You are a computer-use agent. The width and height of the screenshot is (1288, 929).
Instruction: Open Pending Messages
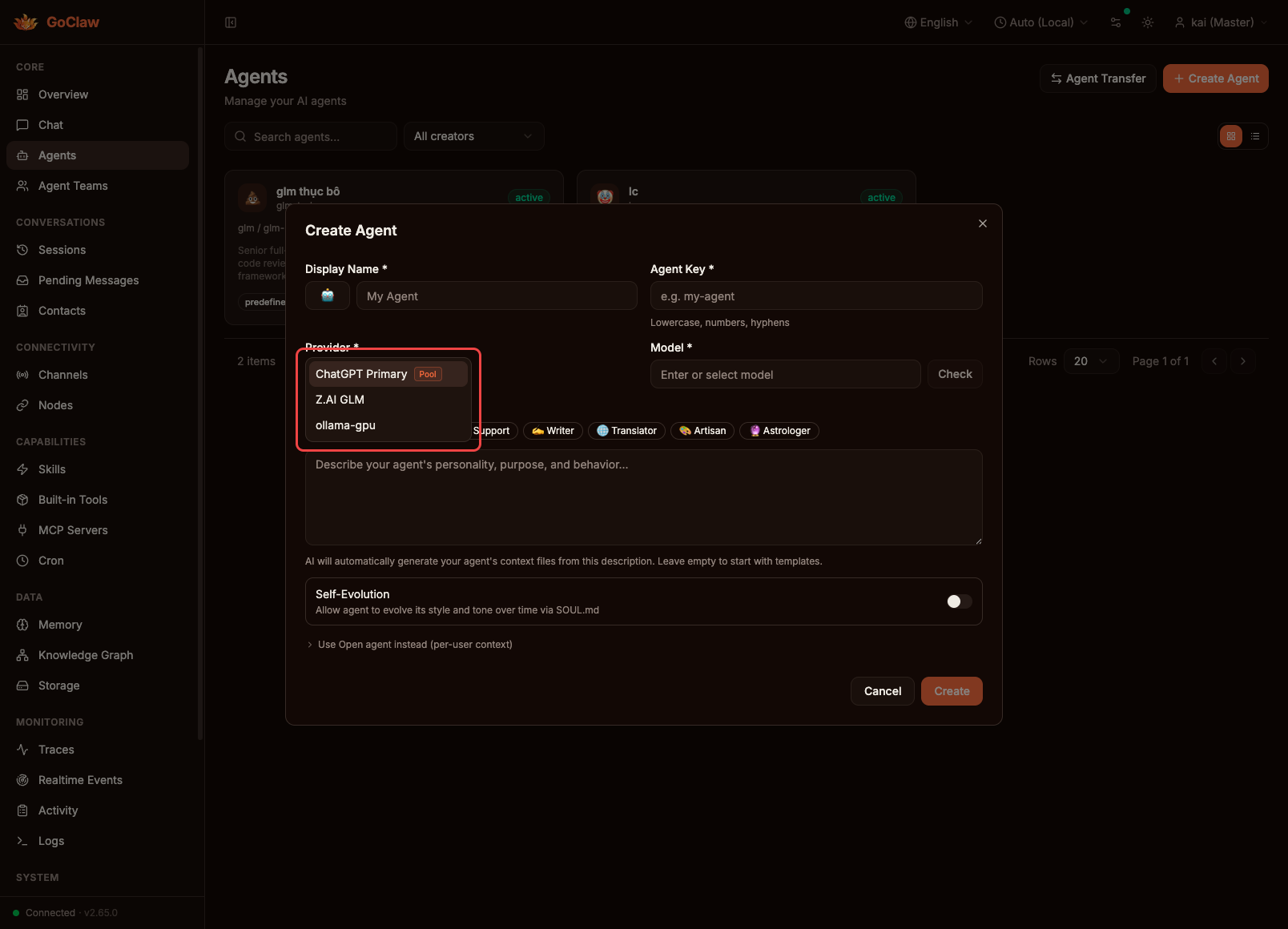98,280
